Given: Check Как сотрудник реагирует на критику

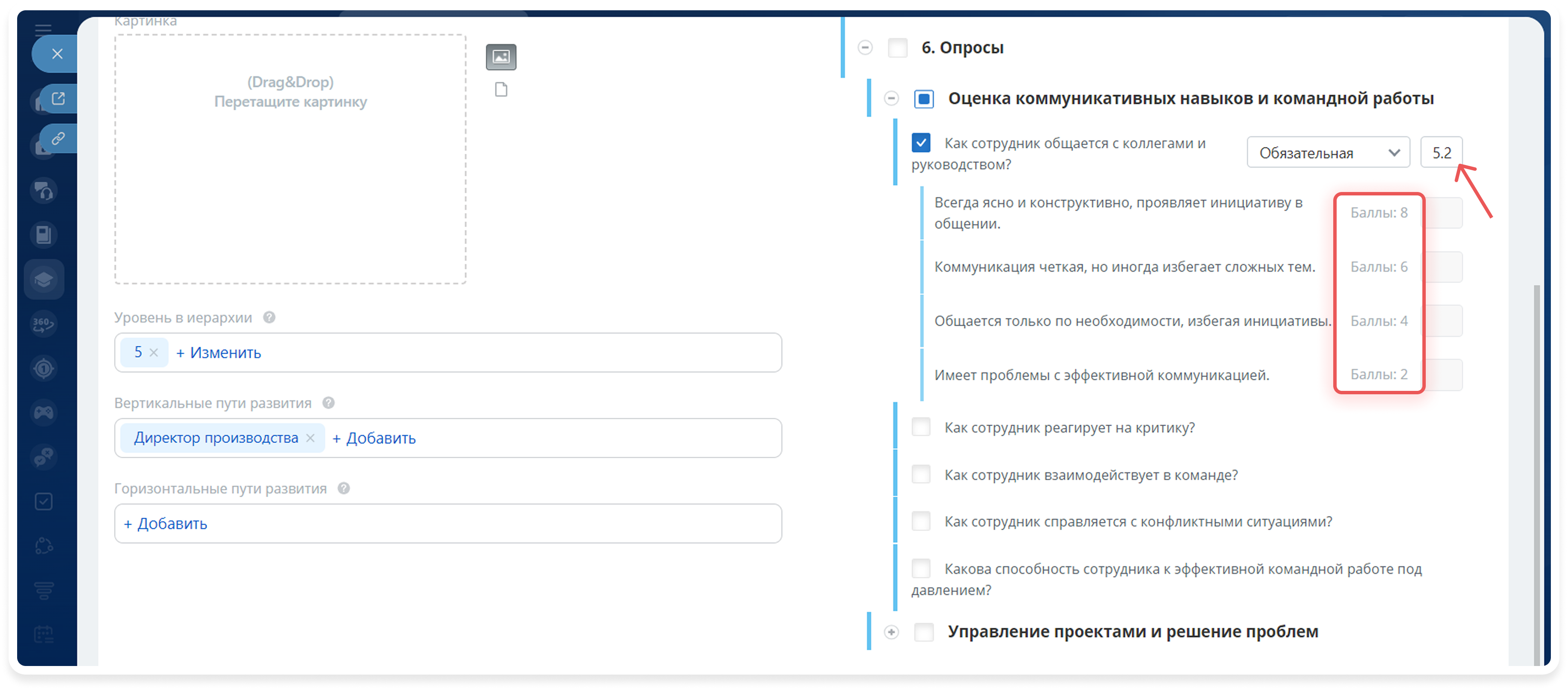Looking at the screenshot, I should 921,427.
